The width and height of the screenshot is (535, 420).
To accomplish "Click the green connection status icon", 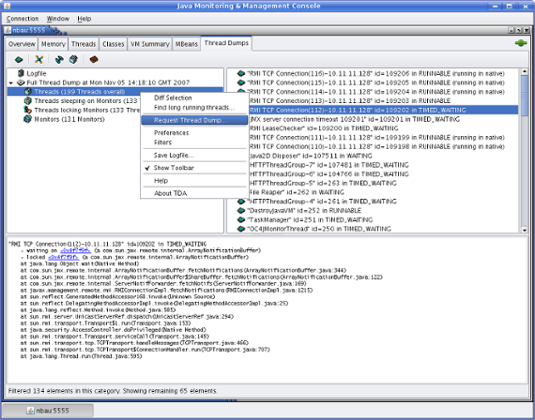I will pyautogui.click(x=521, y=43).
